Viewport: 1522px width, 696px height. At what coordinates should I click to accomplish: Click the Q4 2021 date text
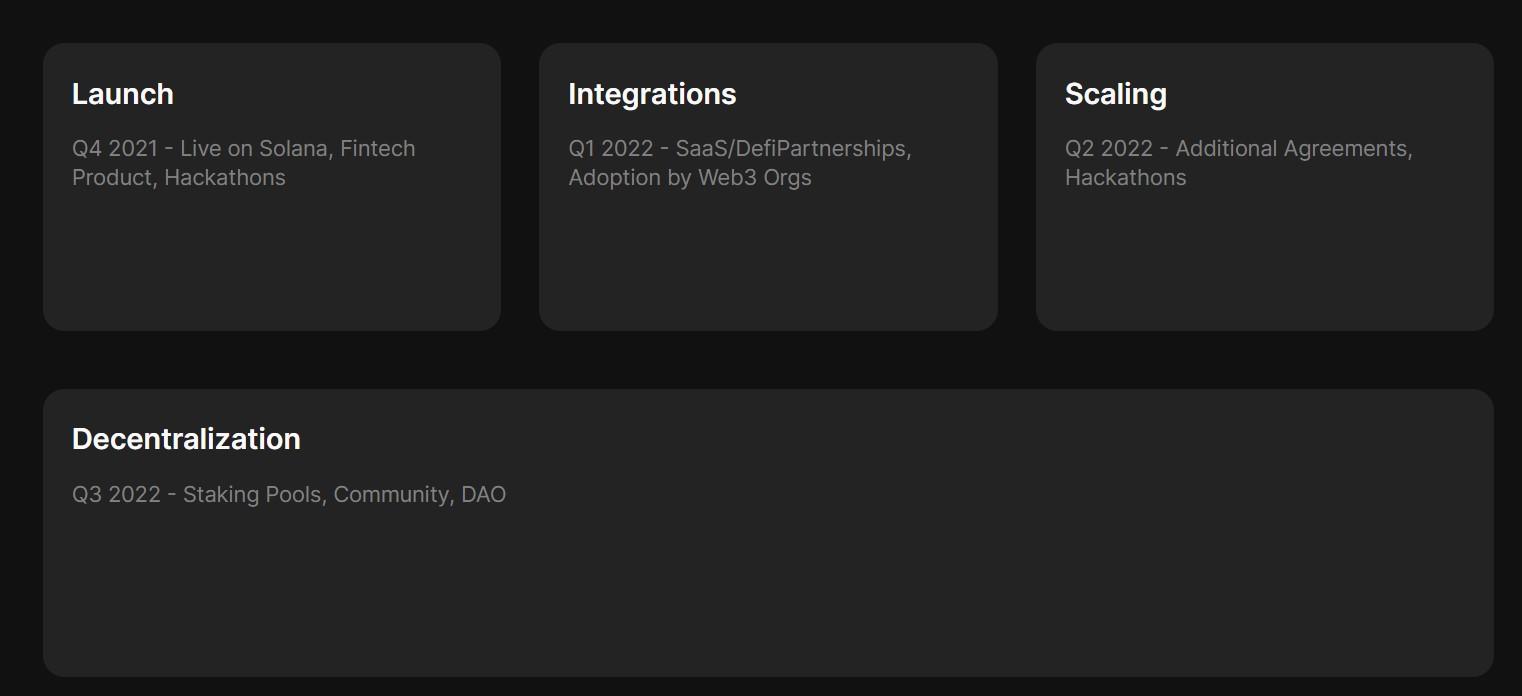point(115,149)
